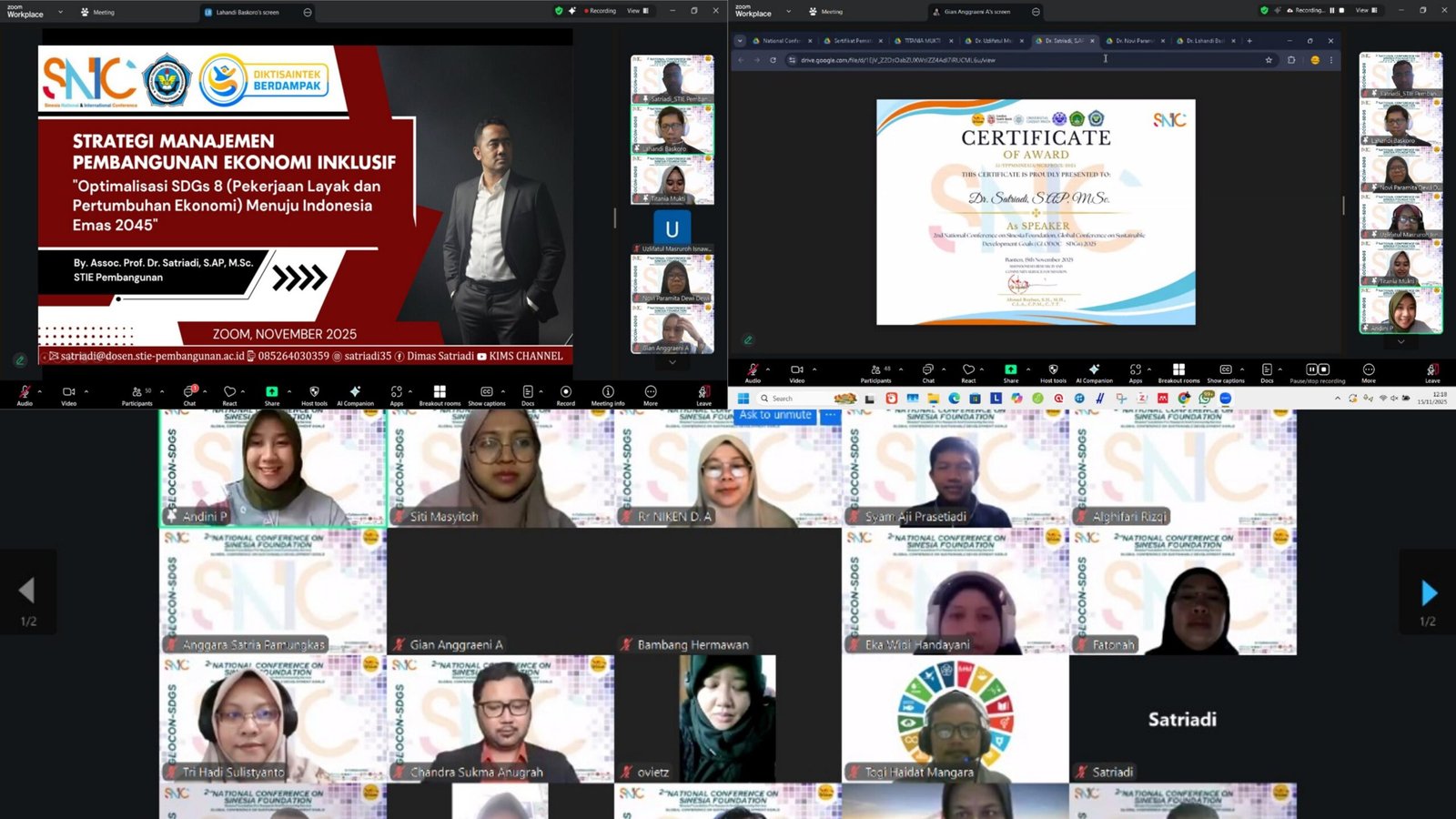Expand thumbnail strip below Gian Anggraeni A tile
The height and width of the screenshot is (819, 1456).
click(x=672, y=362)
